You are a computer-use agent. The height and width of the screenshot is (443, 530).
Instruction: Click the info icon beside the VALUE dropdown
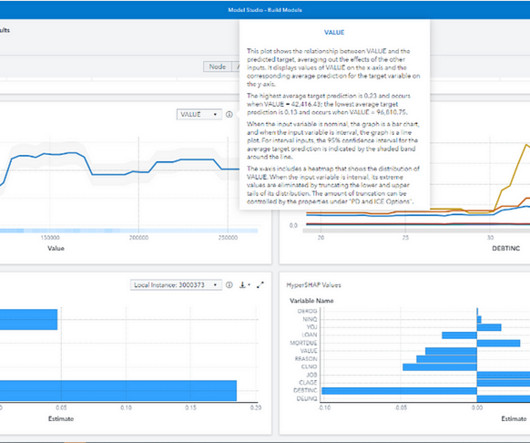coord(229,115)
